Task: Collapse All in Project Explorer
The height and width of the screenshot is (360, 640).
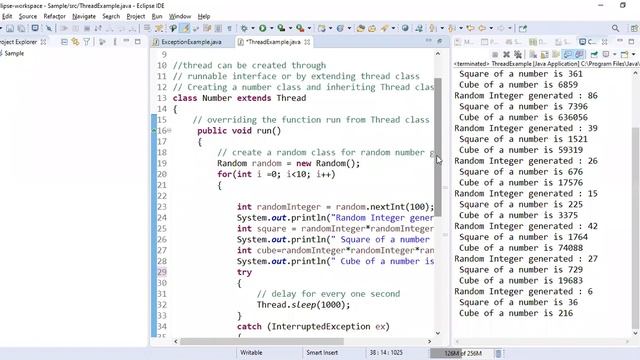Action: coord(64,42)
